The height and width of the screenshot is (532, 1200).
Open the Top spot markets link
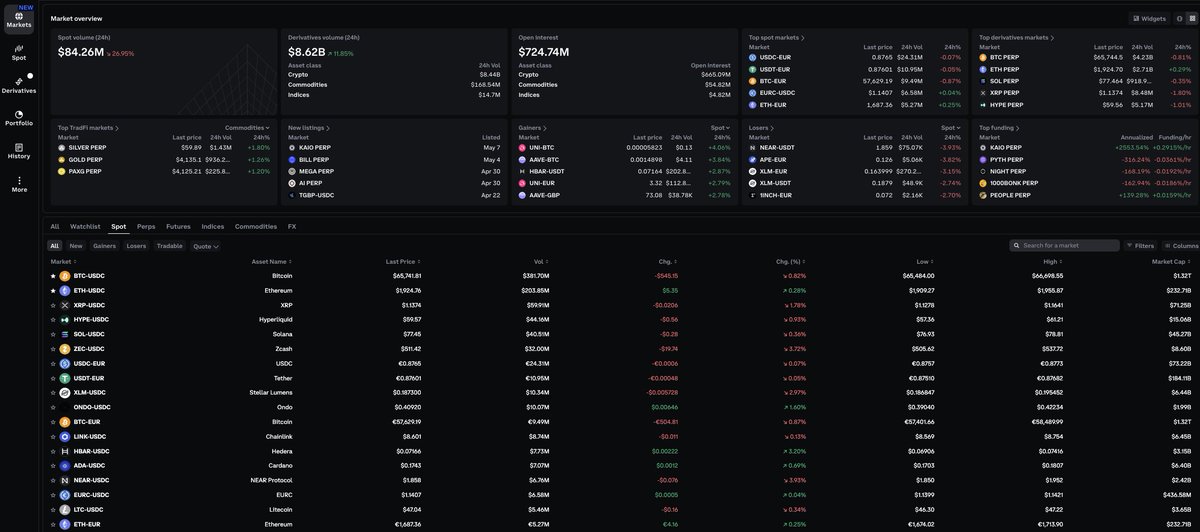(777, 38)
